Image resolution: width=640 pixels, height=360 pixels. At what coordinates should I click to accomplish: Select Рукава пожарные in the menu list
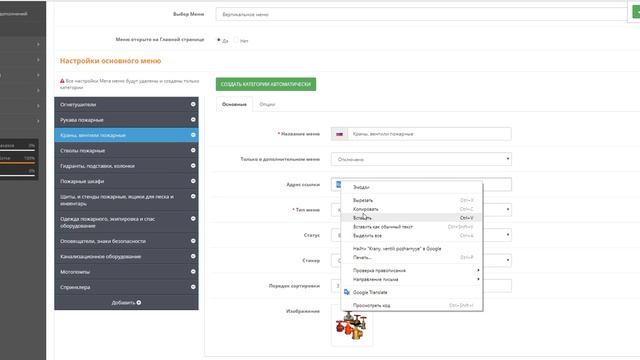coord(127,120)
